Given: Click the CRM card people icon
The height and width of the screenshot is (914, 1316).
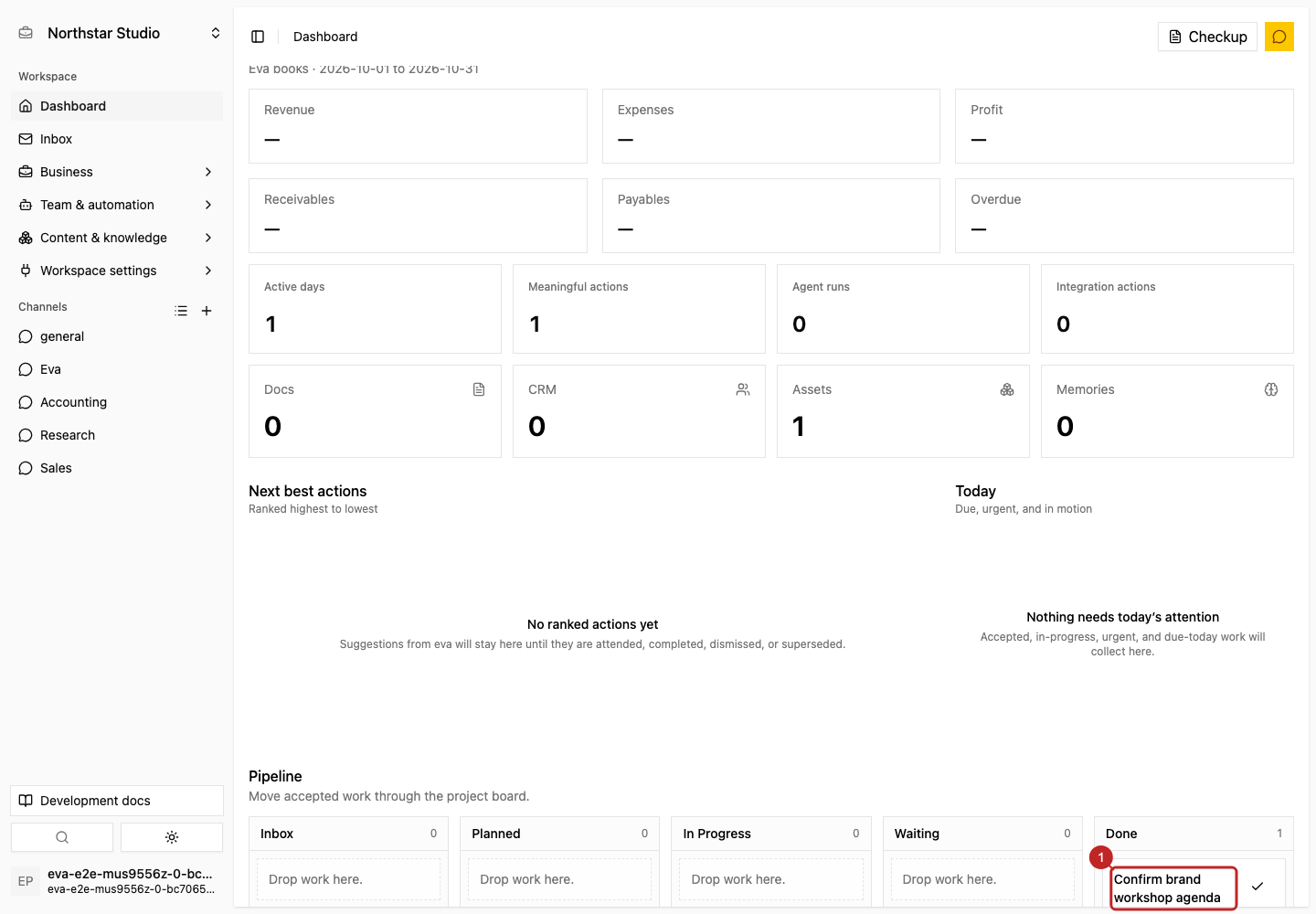Looking at the screenshot, I should tap(743, 389).
